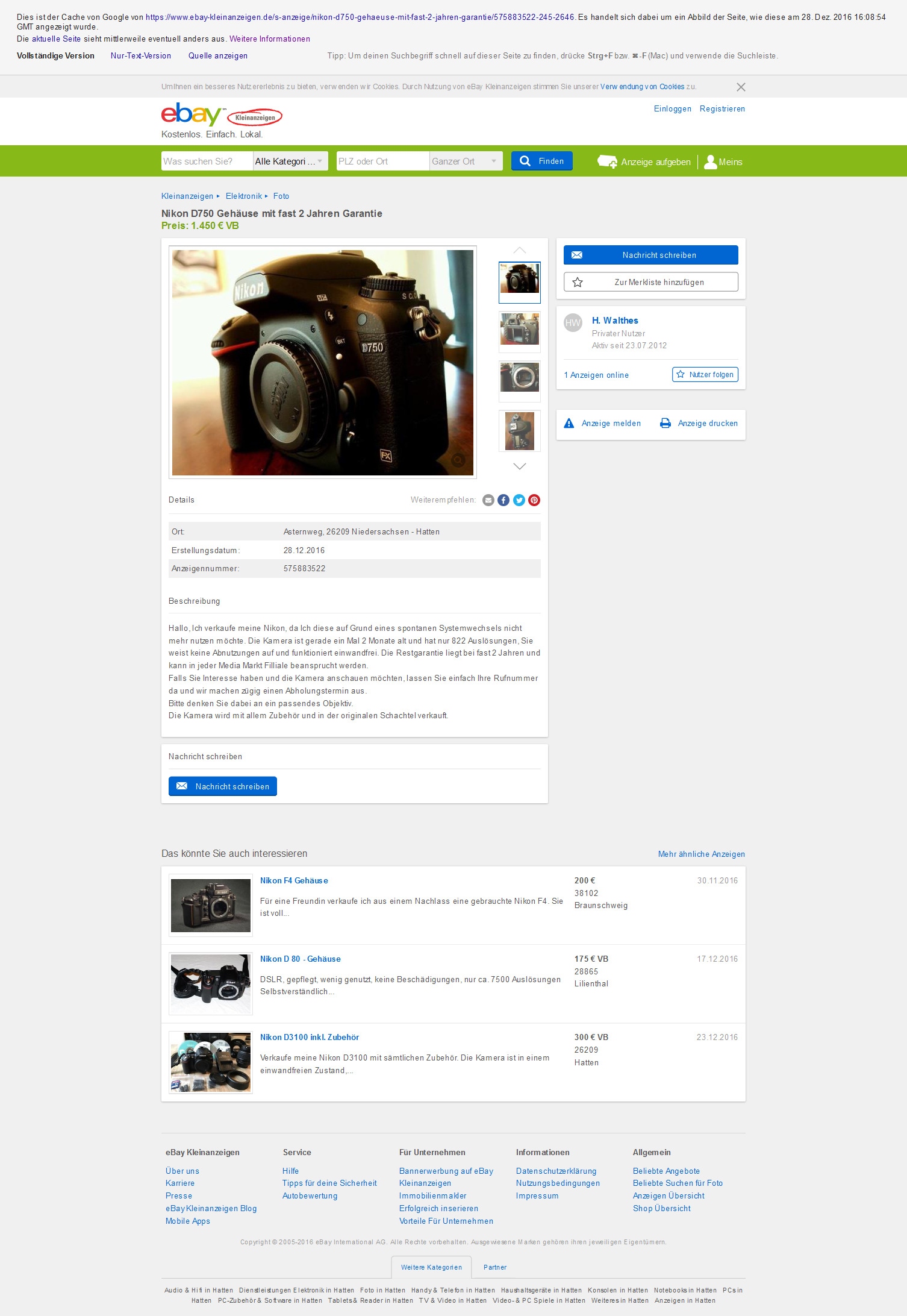Click Nachricht schreiben in the sidebar
Screen dimensions: 907x1316
[651, 255]
